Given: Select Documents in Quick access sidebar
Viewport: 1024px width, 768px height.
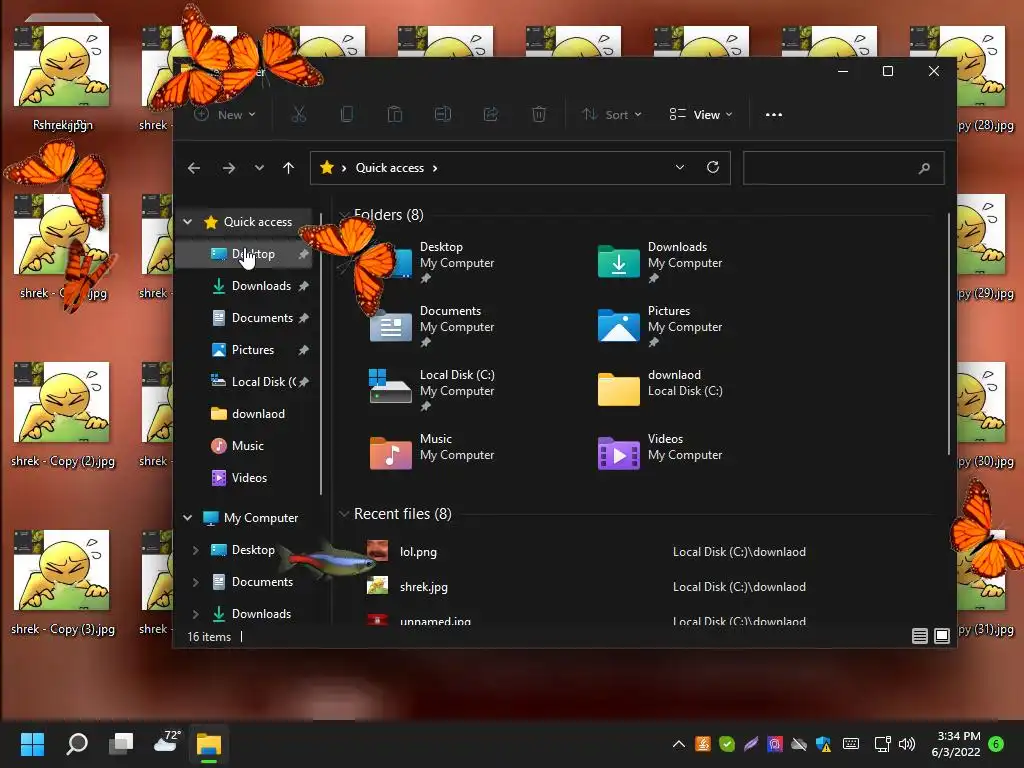Looking at the screenshot, I should point(244,318).
